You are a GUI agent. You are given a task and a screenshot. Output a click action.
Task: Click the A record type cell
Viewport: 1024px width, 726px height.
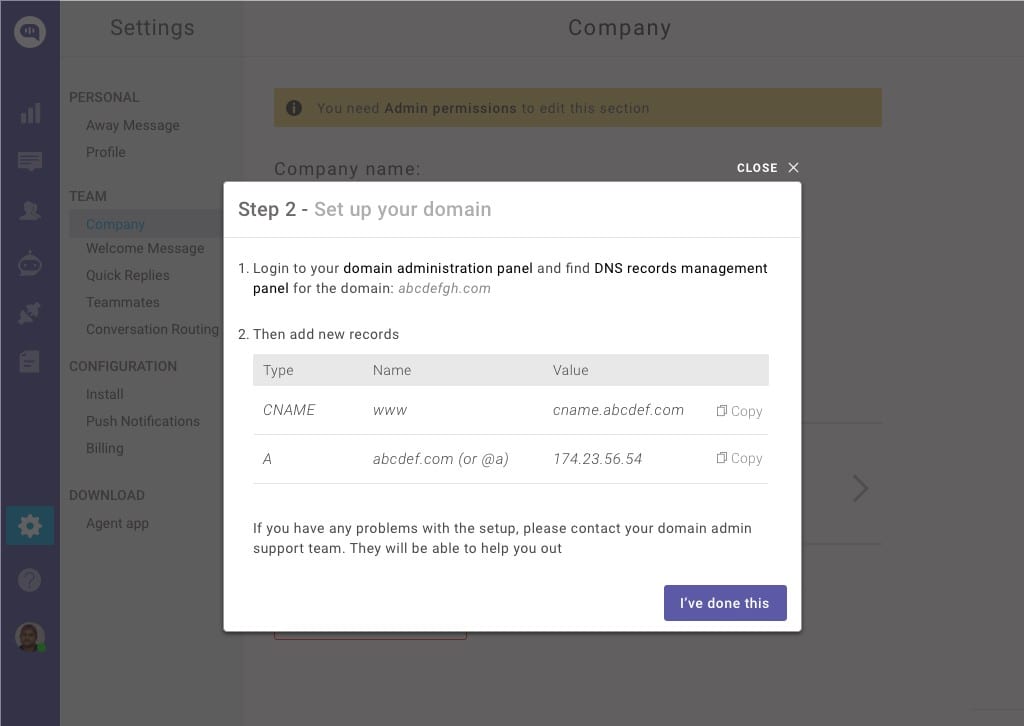pos(267,459)
